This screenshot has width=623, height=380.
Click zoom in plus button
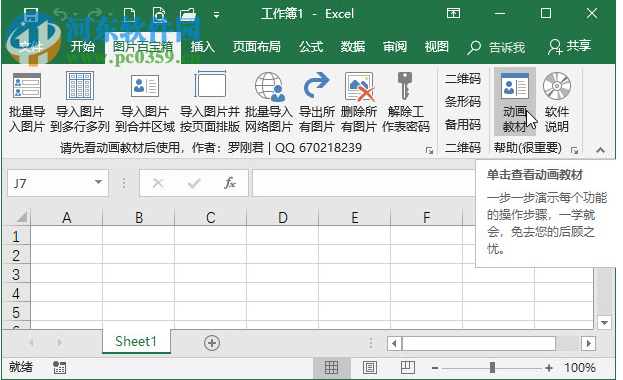pyautogui.click(x=549, y=368)
